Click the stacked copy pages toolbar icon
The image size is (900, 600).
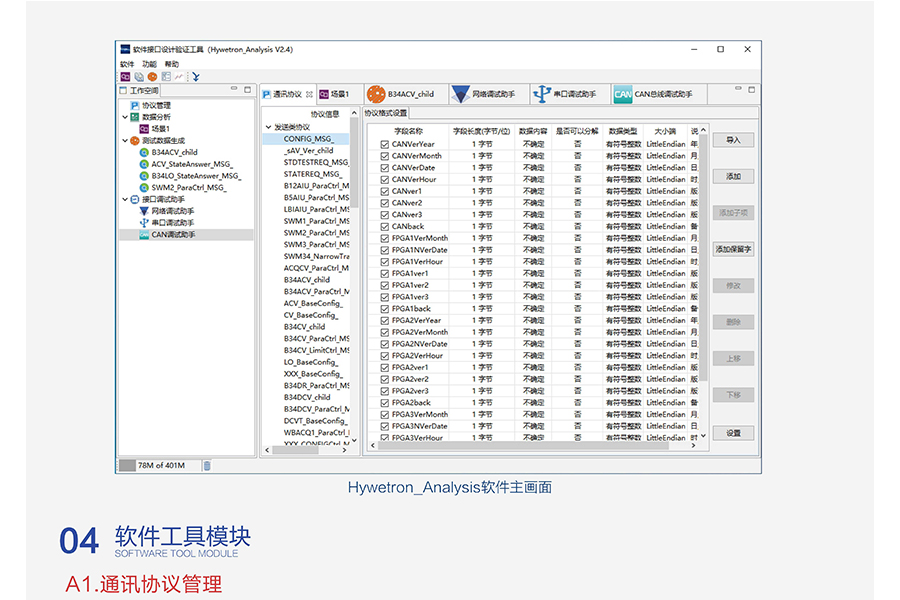tap(139, 76)
